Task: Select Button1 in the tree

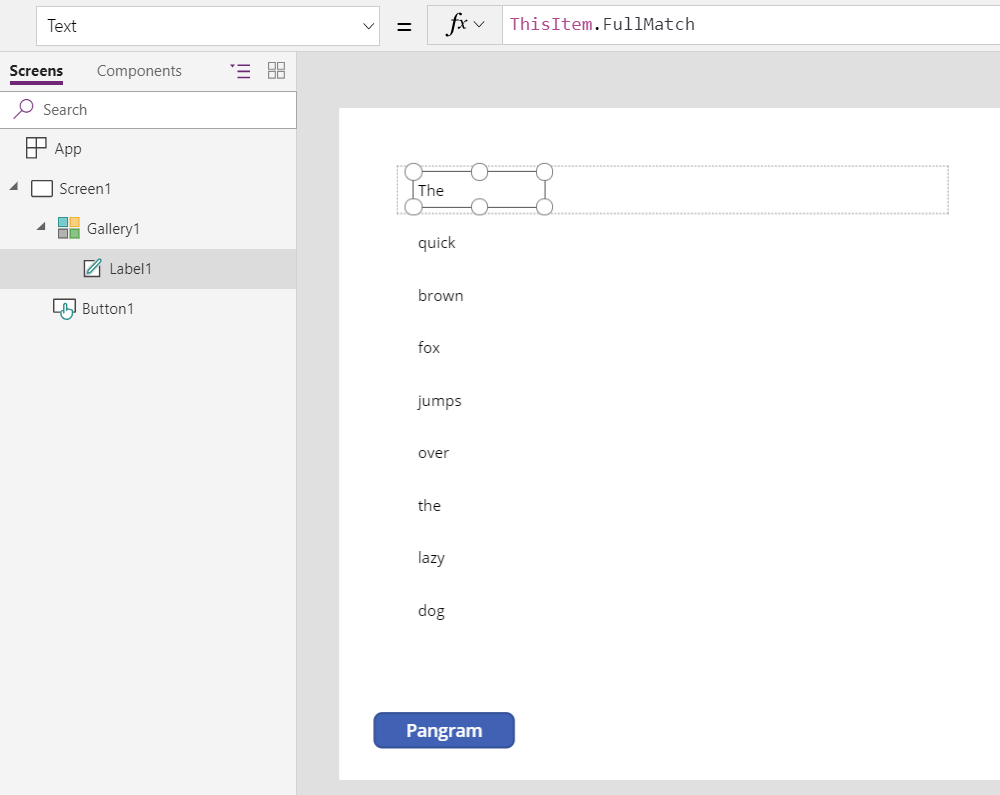Action: tap(148, 309)
